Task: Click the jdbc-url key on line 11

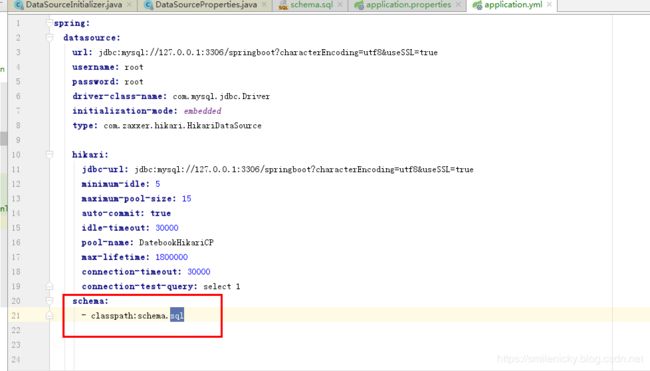Action: (x=105, y=170)
